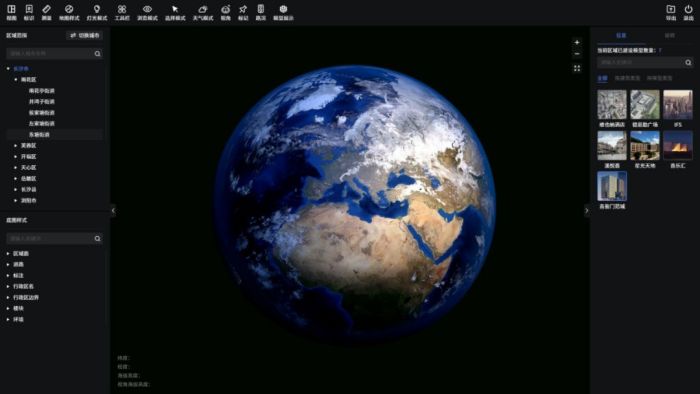The width and height of the screenshot is (700, 394).
Task: Click the switch city button
Action: coord(85,35)
